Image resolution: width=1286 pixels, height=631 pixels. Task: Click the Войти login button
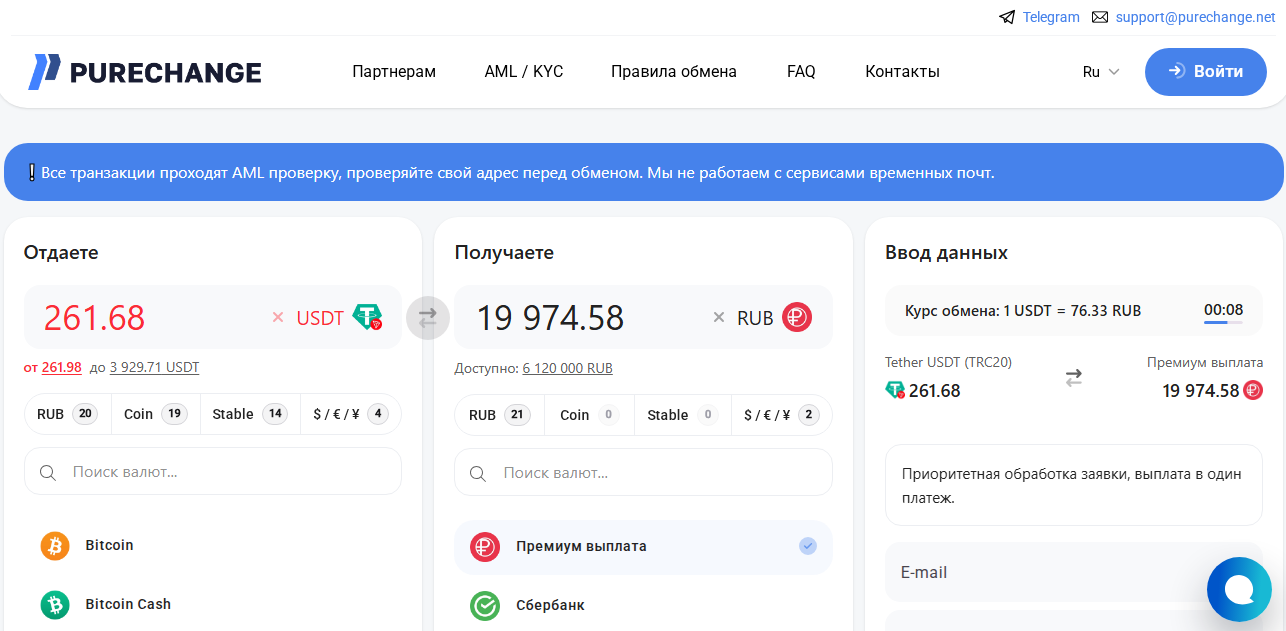pyautogui.click(x=1205, y=72)
